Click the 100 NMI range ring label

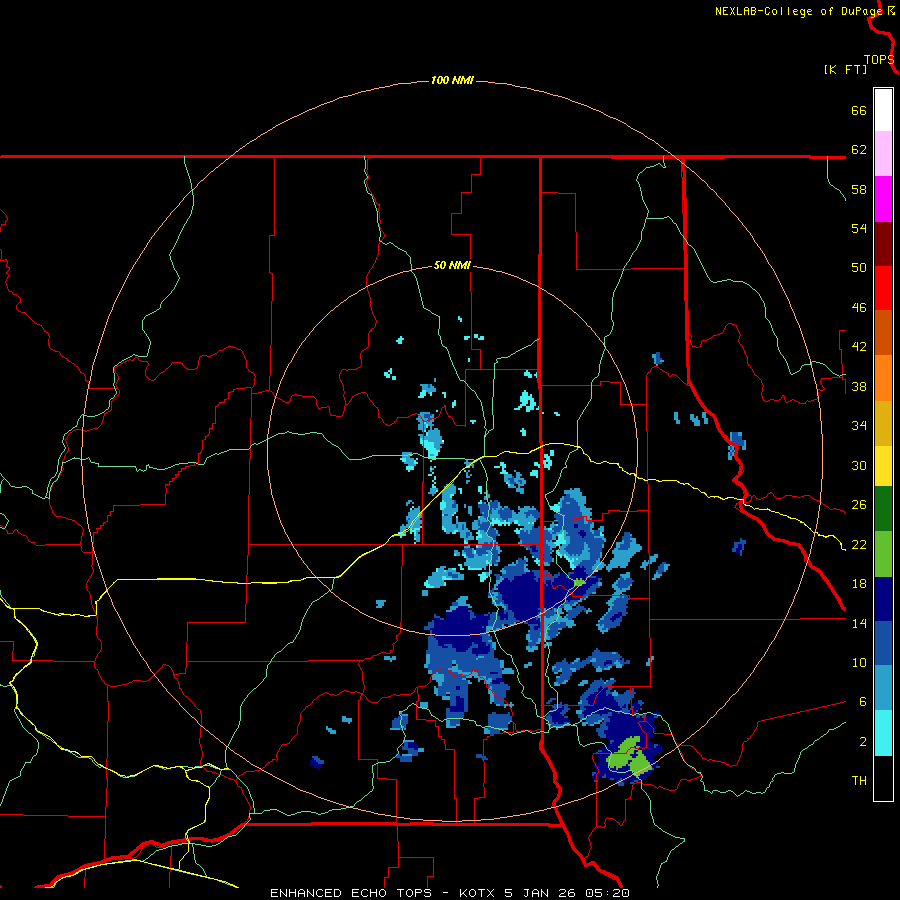(452, 80)
